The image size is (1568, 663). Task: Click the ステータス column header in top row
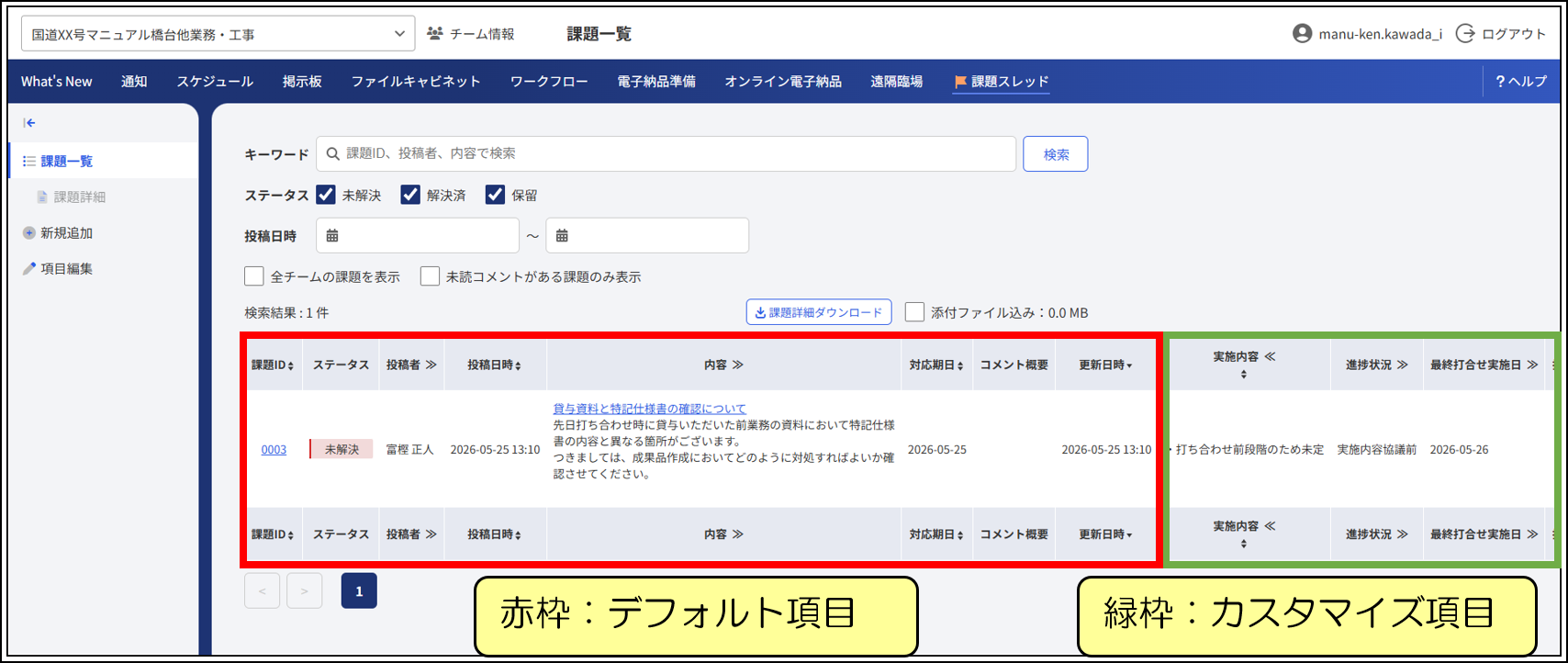click(341, 365)
